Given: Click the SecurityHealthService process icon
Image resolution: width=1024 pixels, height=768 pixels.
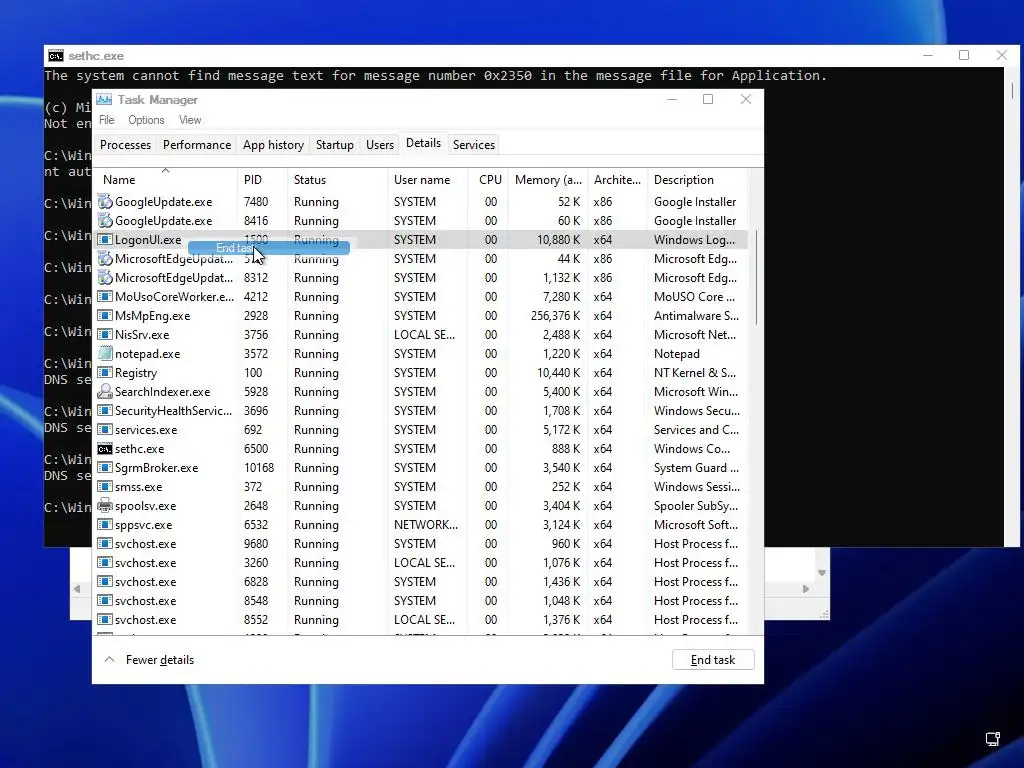Looking at the screenshot, I should pyautogui.click(x=104, y=410).
